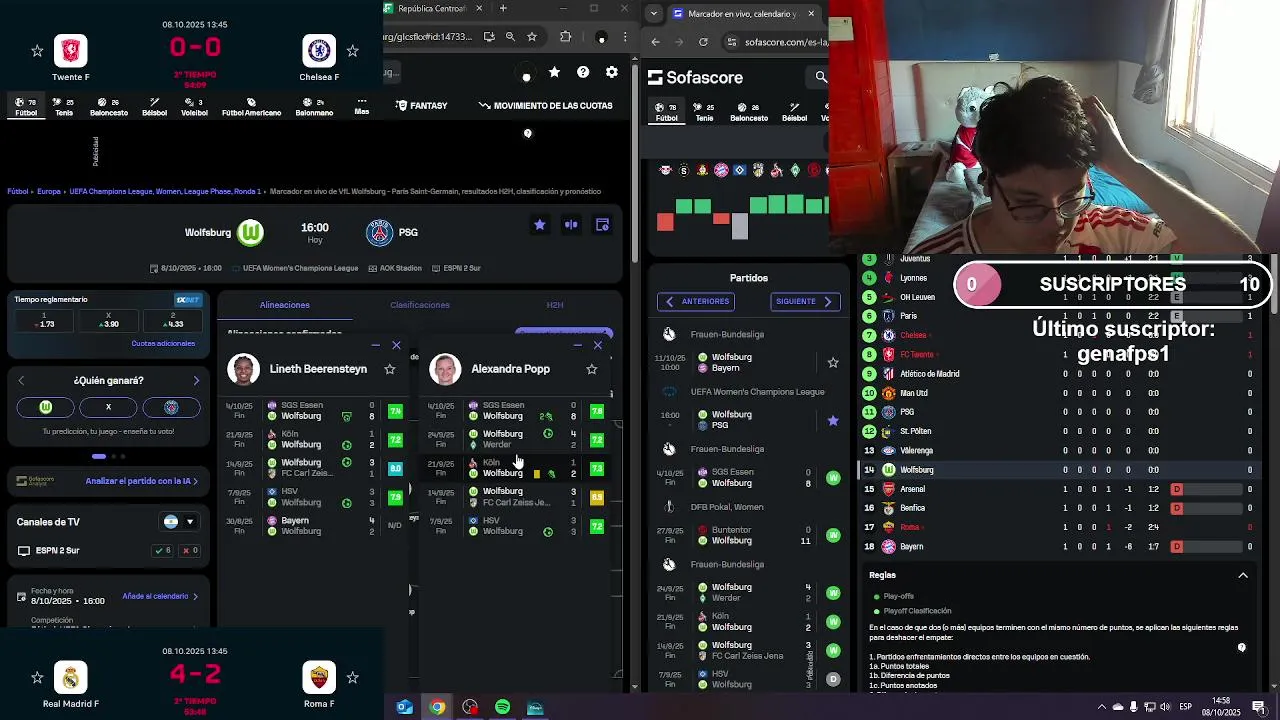Screen dimensions: 1280x720
Task: Click Añade al calendario link
Action: (x=160, y=596)
